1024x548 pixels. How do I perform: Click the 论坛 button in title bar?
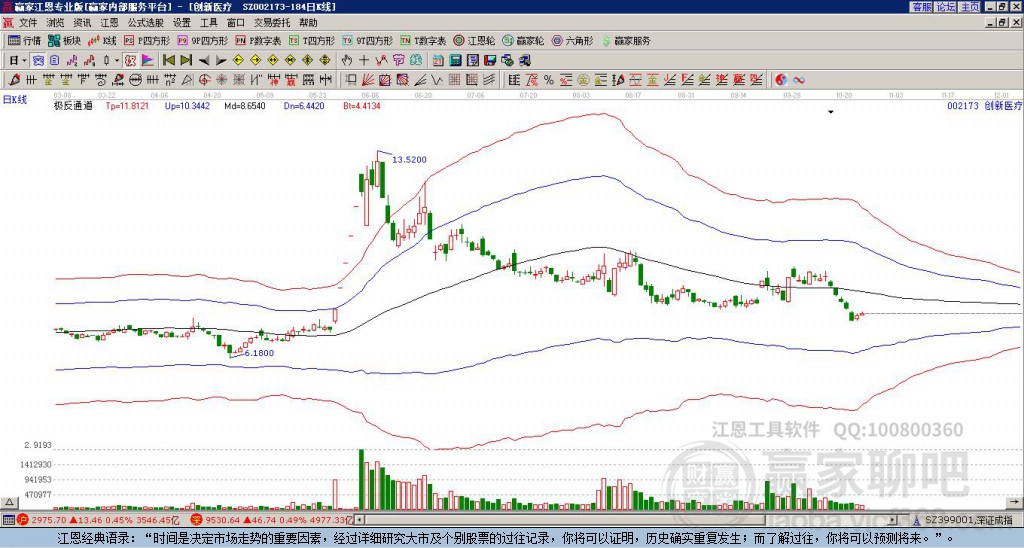tap(946, 7)
